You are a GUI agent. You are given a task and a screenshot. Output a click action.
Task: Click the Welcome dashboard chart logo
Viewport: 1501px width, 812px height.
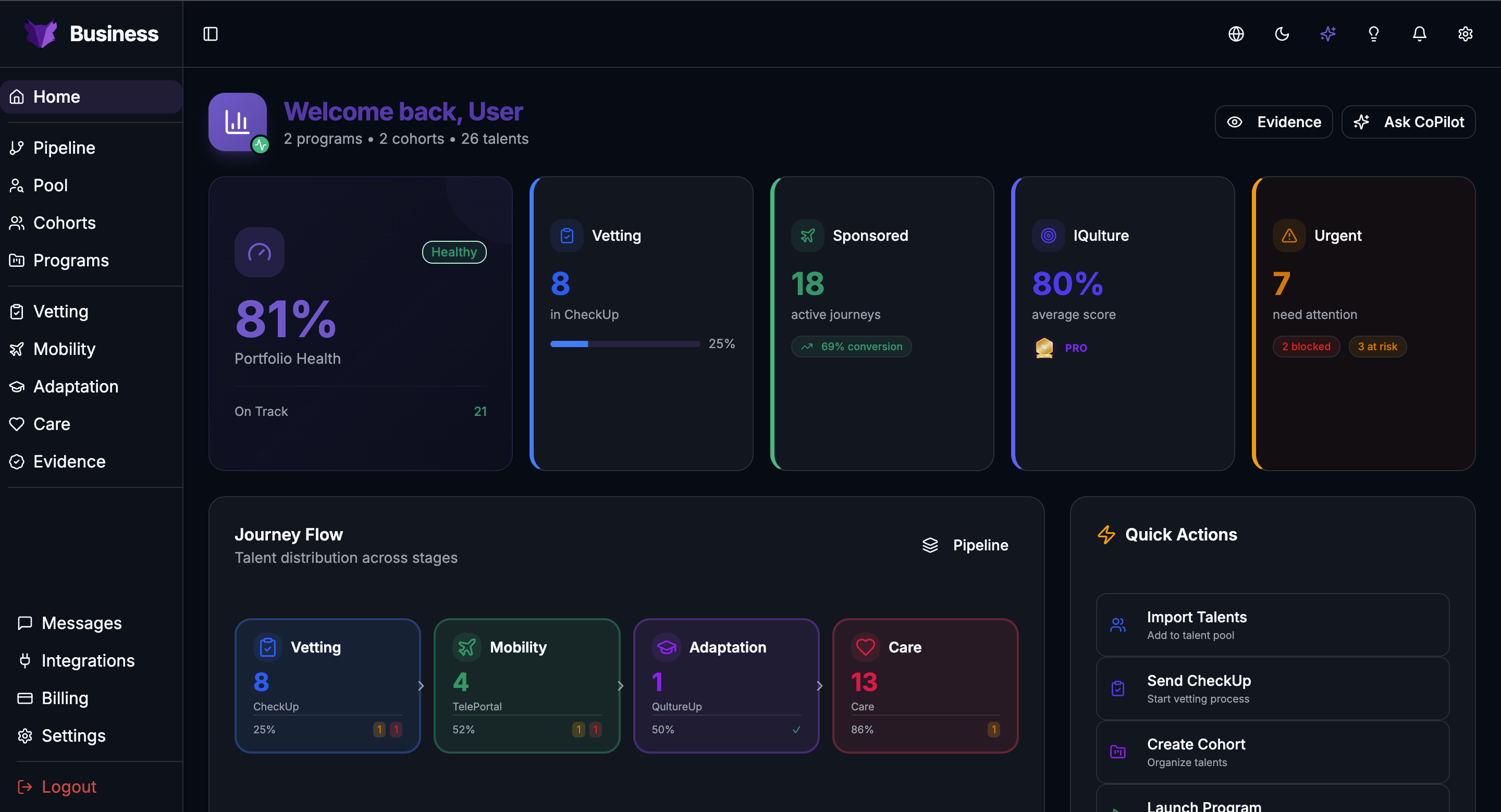coord(238,122)
